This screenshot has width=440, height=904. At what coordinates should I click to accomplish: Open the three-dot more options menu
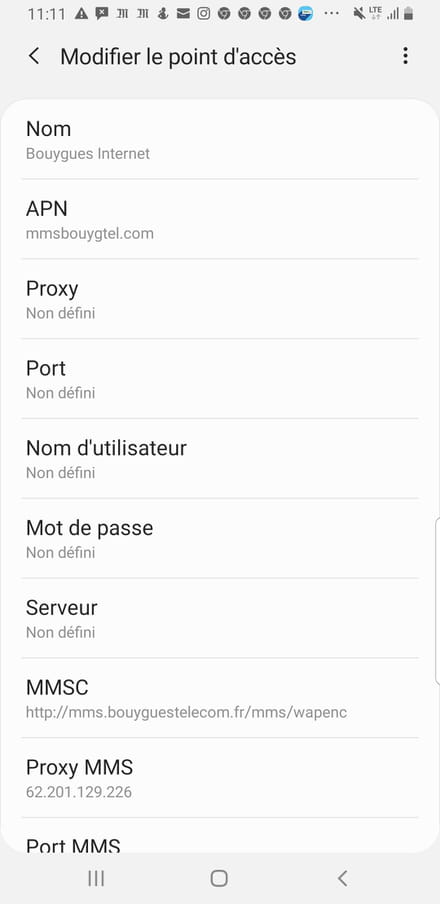tap(405, 56)
